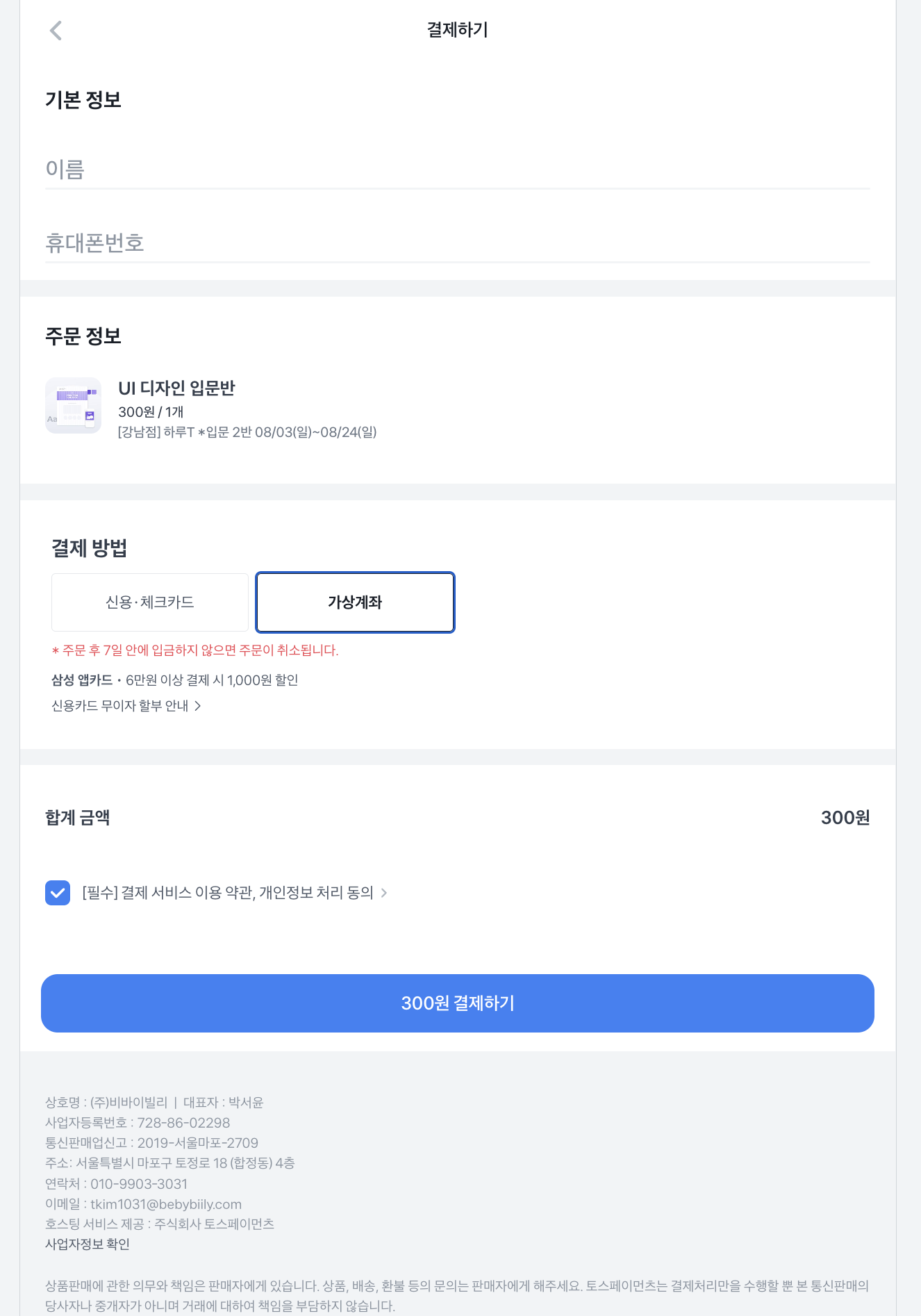Expand terms via chevron after 개인정보 처리 동의
921x1316 pixels.
(384, 893)
